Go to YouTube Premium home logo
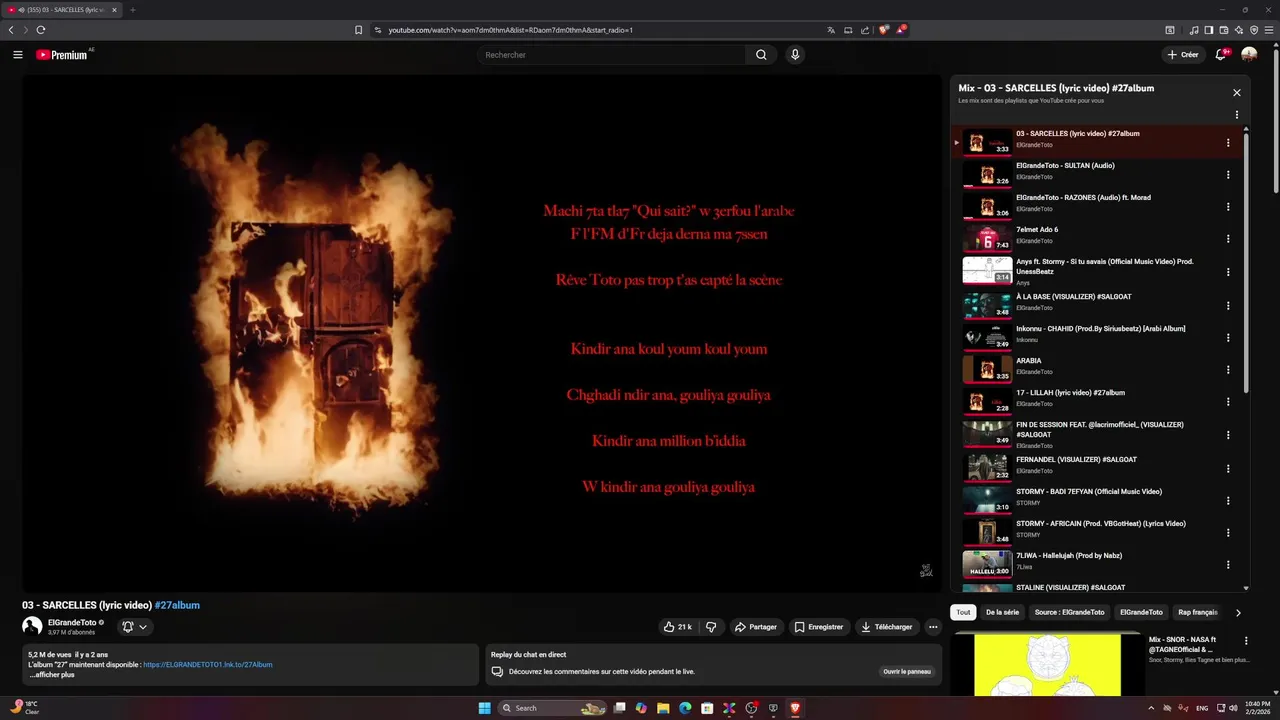 64,55
